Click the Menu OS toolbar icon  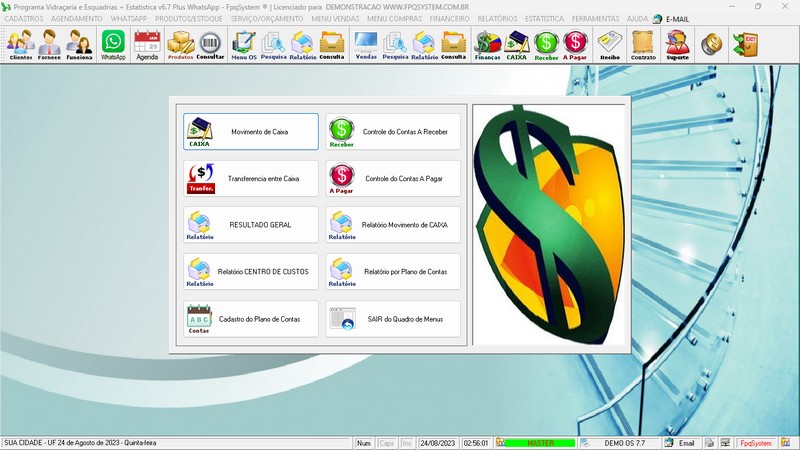(x=243, y=45)
